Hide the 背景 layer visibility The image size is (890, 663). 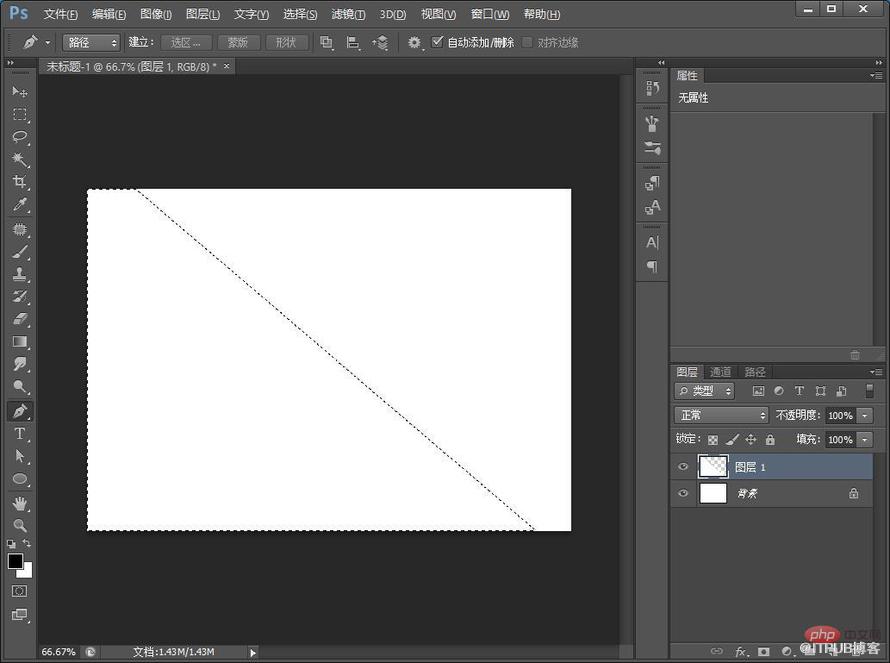(683, 493)
